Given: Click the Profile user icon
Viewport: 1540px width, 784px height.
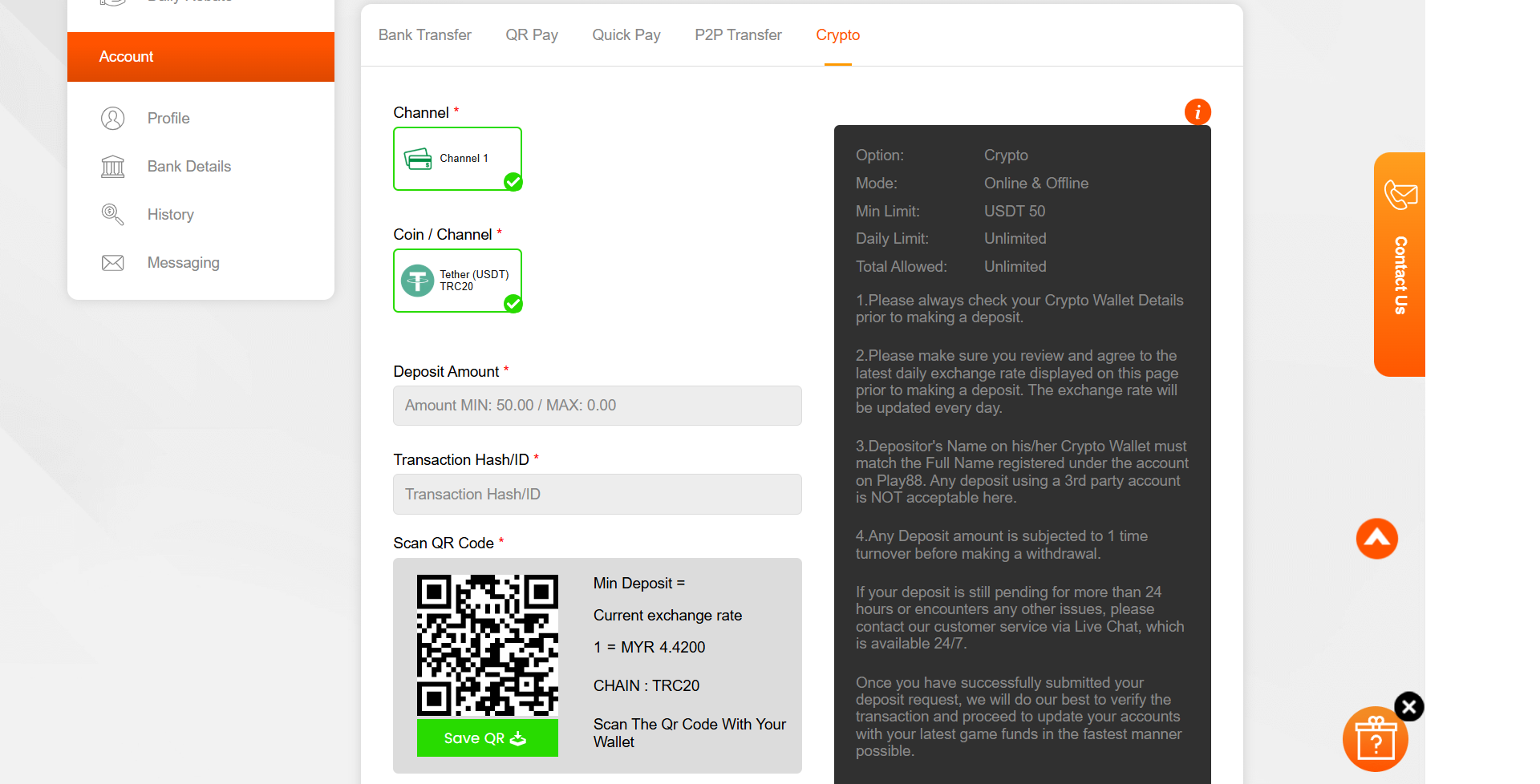Looking at the screenshot, I should pyautogui.click(x=113, y=119).
